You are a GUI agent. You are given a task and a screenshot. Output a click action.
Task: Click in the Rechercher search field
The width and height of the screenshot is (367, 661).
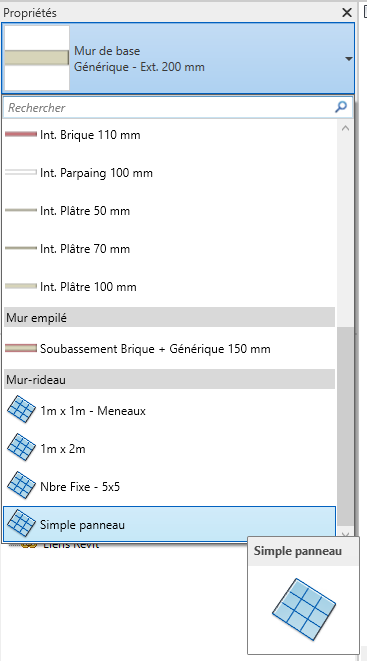point(169,107)
